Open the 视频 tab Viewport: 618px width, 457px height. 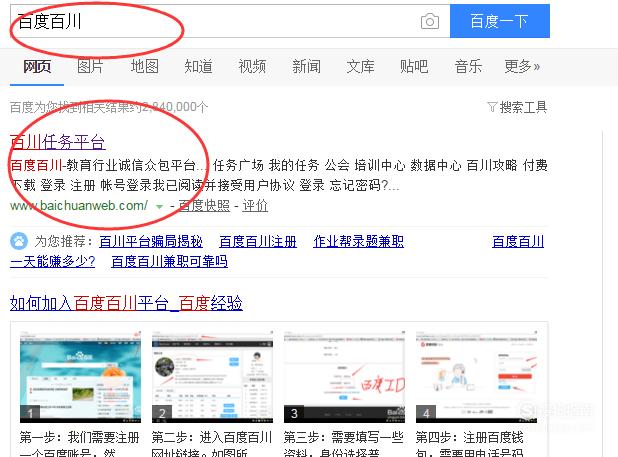(x=252, y=67)
